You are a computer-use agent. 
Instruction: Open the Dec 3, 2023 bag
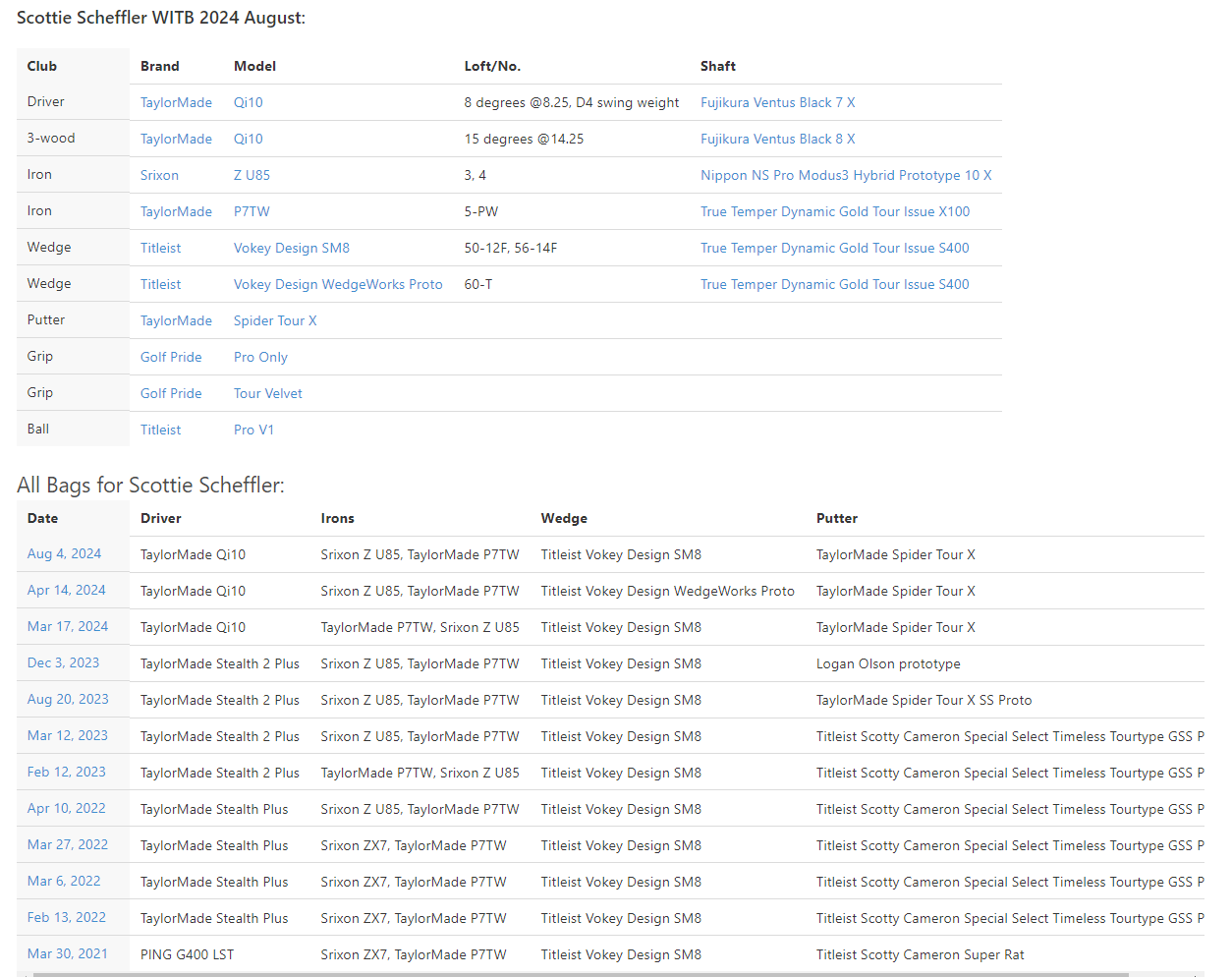63,662
